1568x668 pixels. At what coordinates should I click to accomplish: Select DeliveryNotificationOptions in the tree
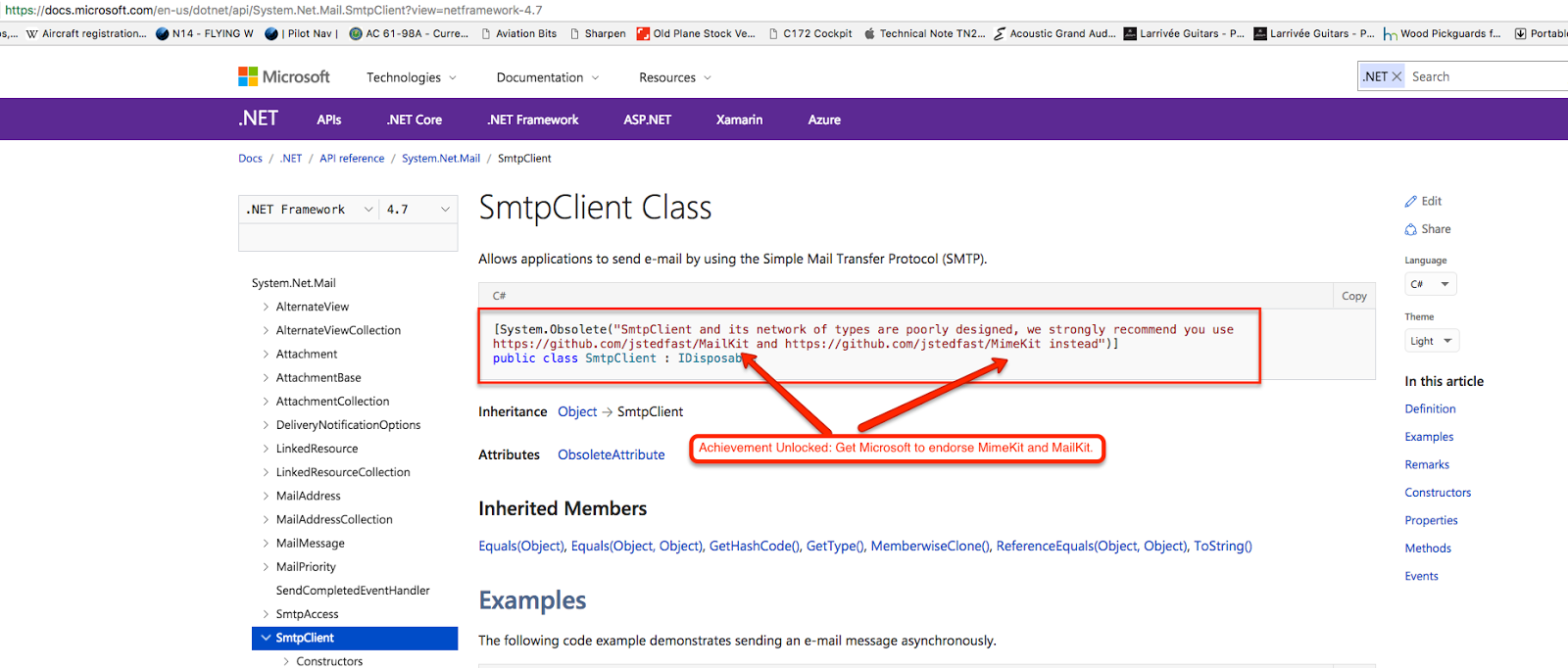[x=348, y=425]
